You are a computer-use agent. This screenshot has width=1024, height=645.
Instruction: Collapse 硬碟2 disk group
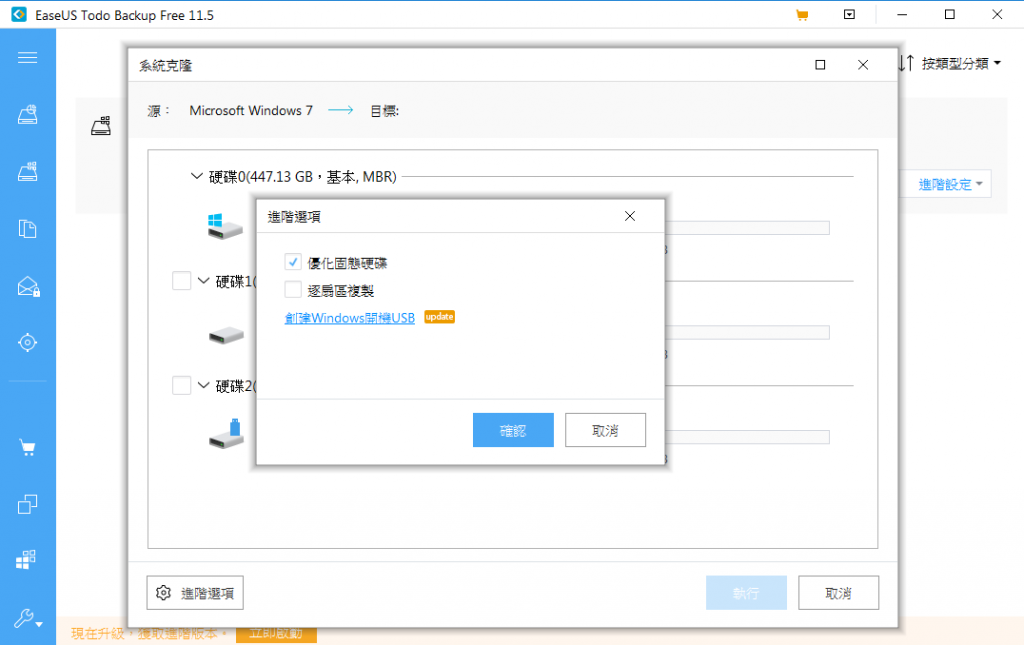[x=203, y=385]
